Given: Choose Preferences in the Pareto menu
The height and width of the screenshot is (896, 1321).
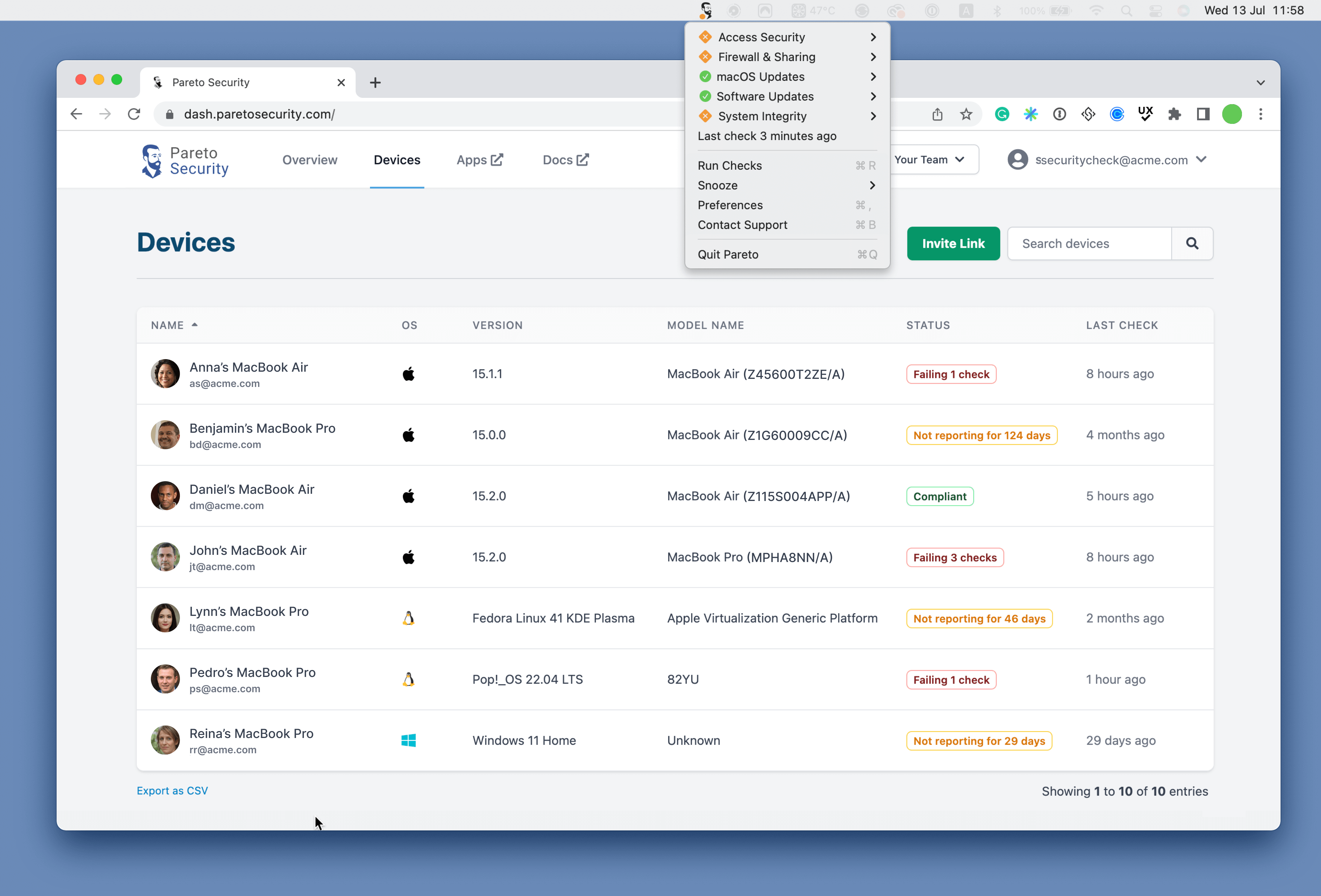Looking at the screenshot, I should click(x=730, y=205).
